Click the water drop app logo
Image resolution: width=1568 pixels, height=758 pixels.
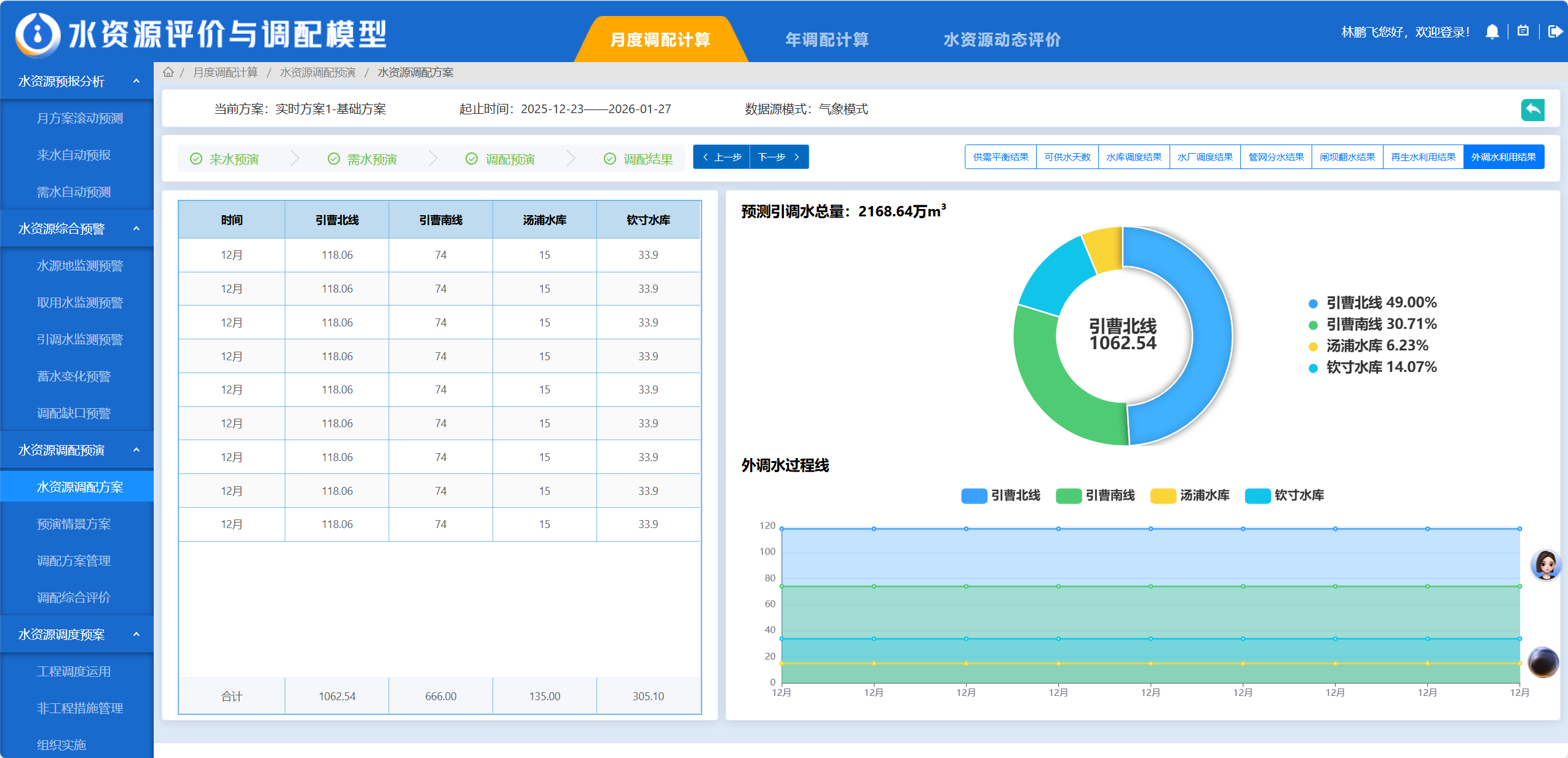[38, 34]
